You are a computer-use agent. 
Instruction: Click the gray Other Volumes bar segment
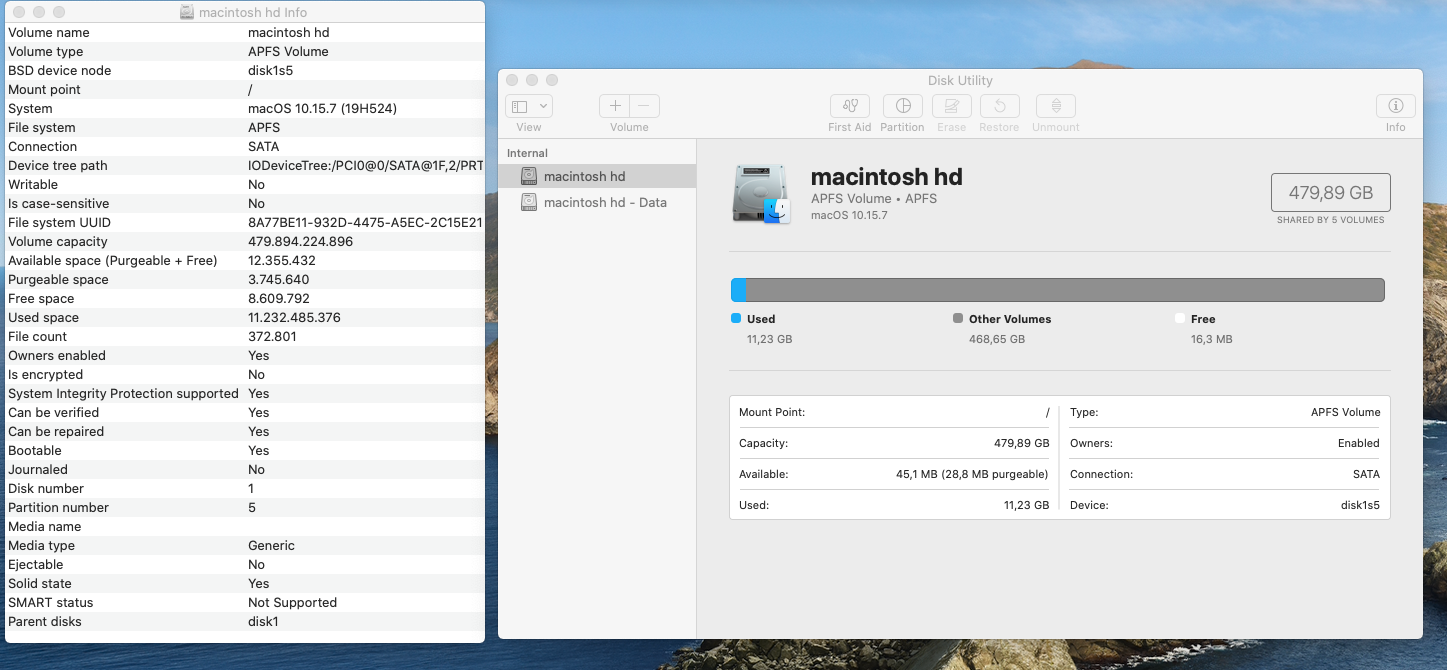click(1065, 290)
